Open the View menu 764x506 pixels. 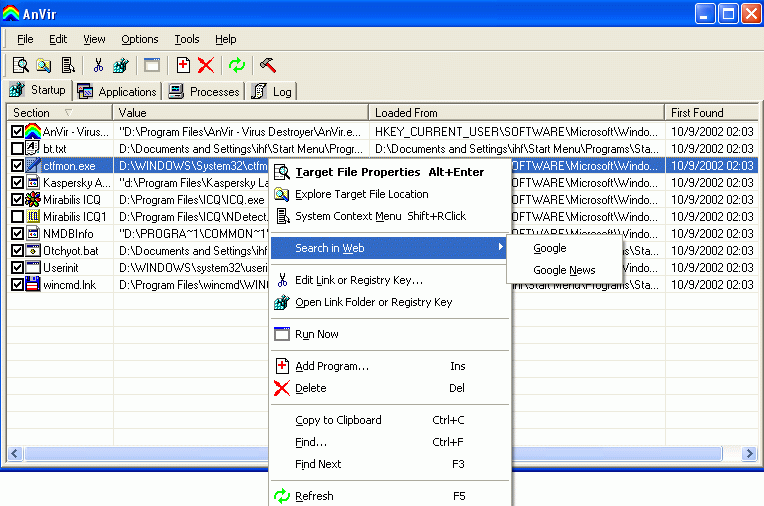[x=94, y=39]
